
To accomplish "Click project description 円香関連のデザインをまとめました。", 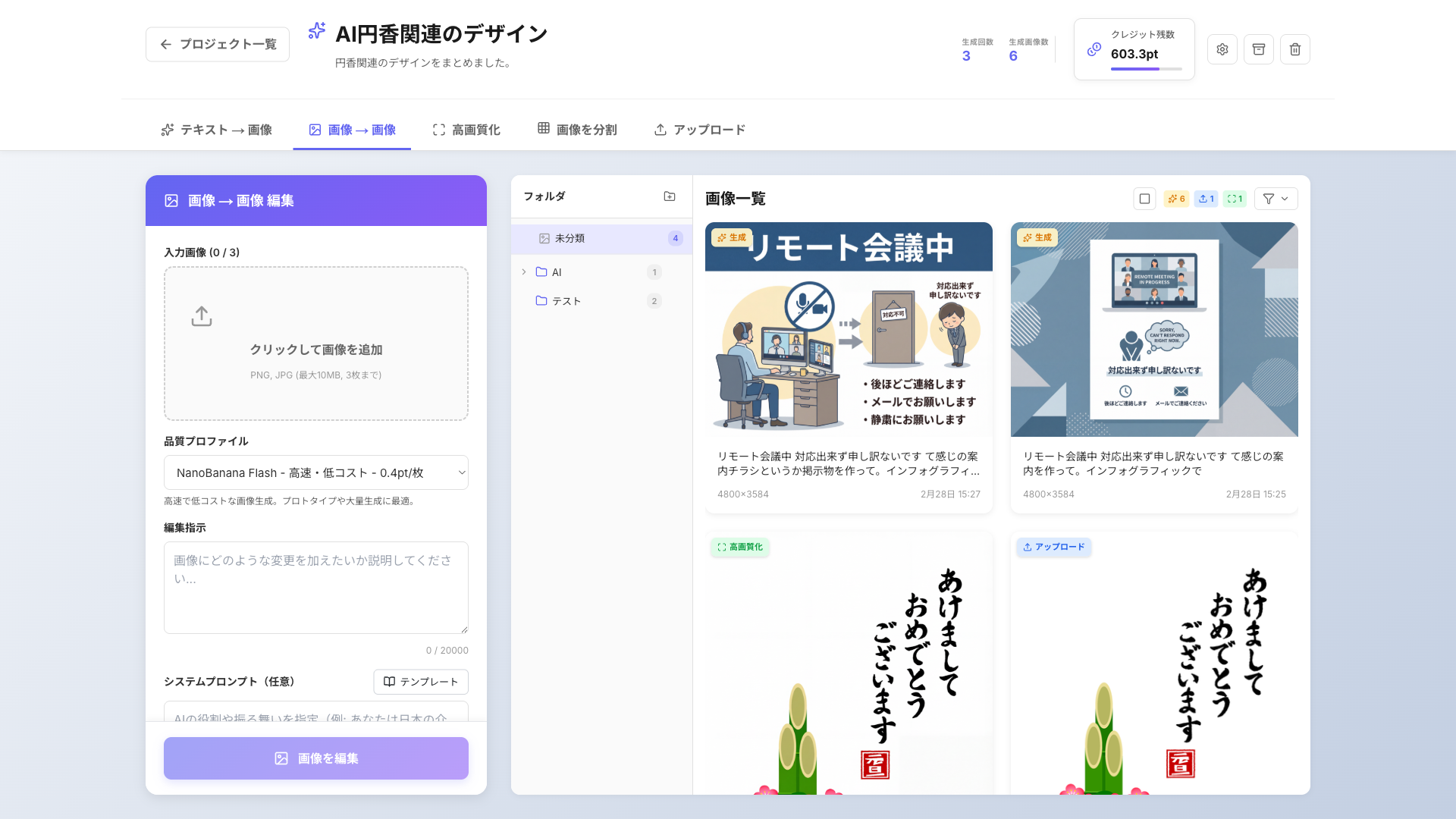I will (425, 63).
